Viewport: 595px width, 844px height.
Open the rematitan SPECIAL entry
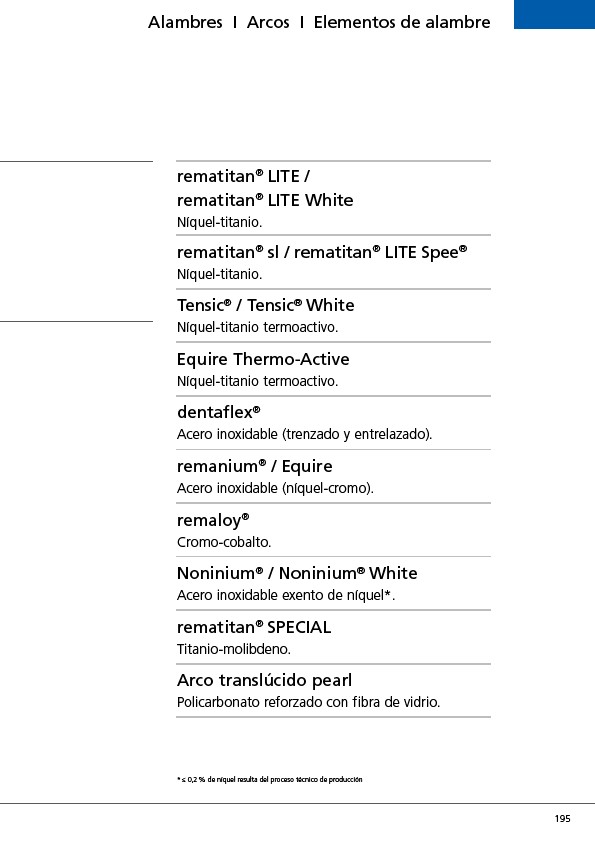pos(254,627)
